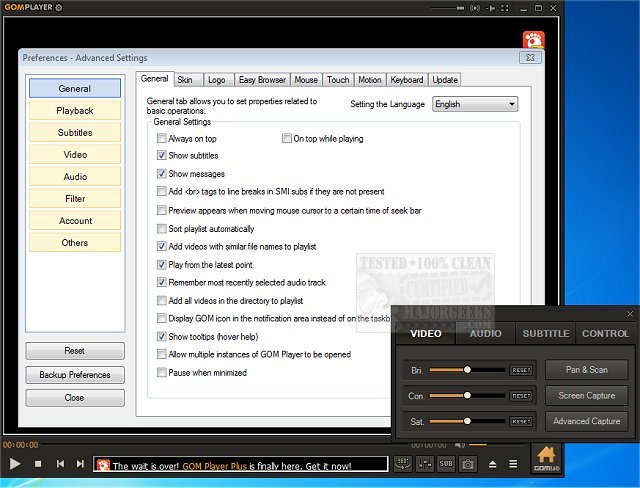Screen dimensions: 640x488
Task: Open the 360 degree video mode icon
Action: (x=403, y=464)
